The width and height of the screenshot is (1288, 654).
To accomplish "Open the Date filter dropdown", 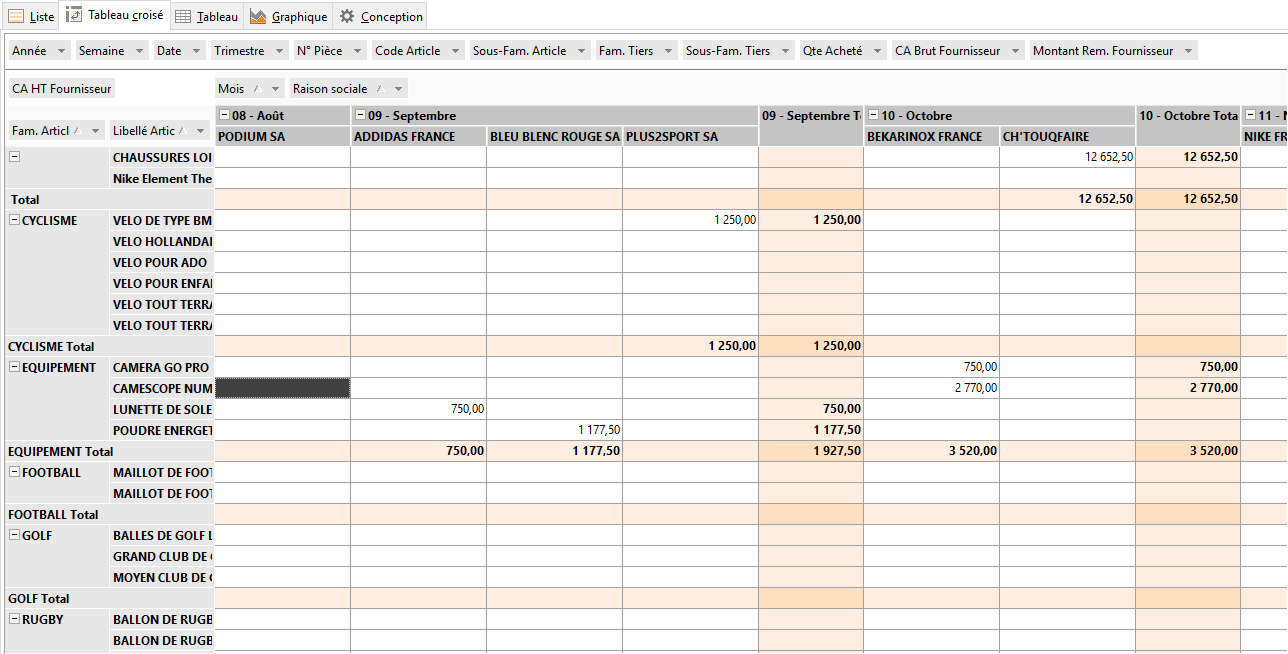I will [x=196, y=51].
